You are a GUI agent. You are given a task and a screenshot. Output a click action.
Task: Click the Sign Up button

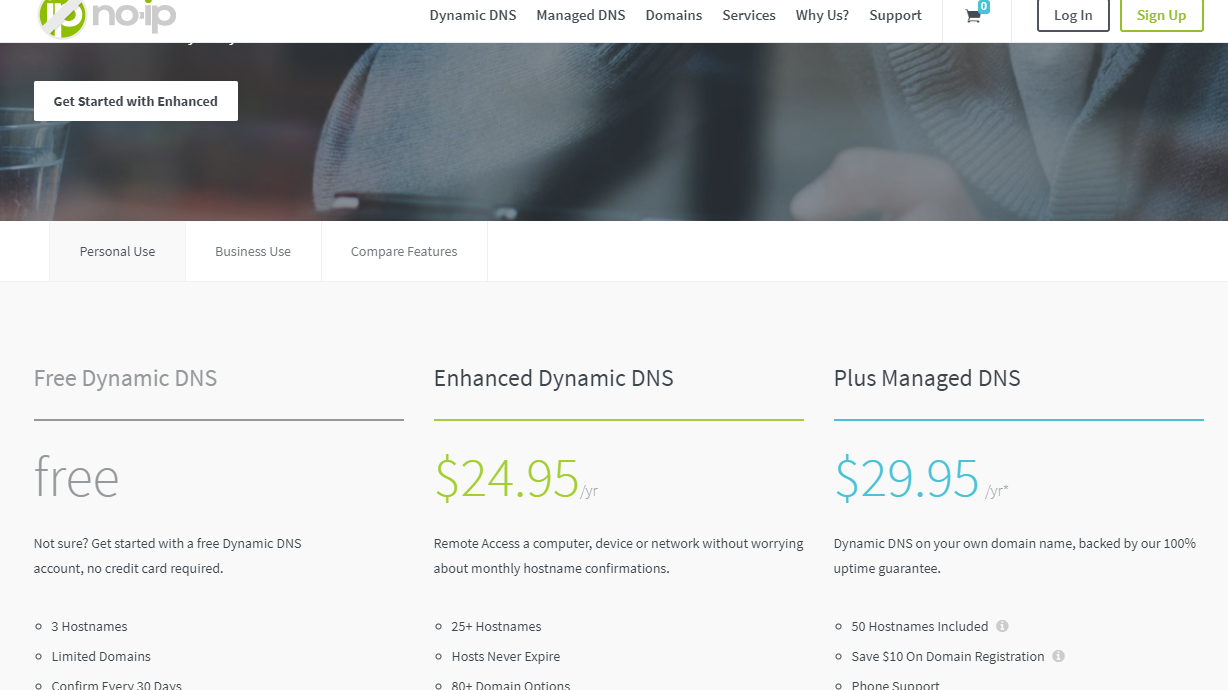click(1161, 15)
